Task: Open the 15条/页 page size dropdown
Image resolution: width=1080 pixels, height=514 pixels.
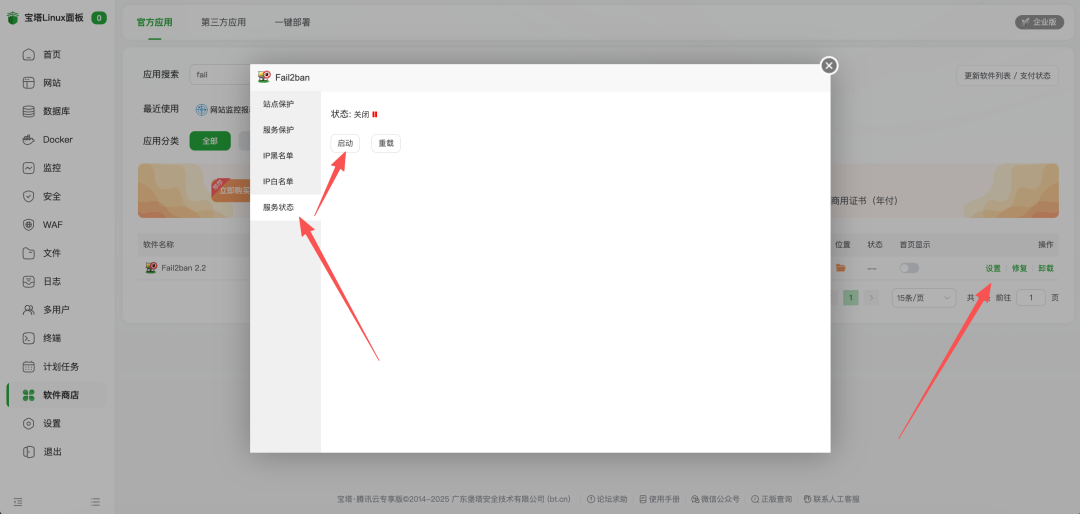Action: pyautogui.click(x=921, y=298)
